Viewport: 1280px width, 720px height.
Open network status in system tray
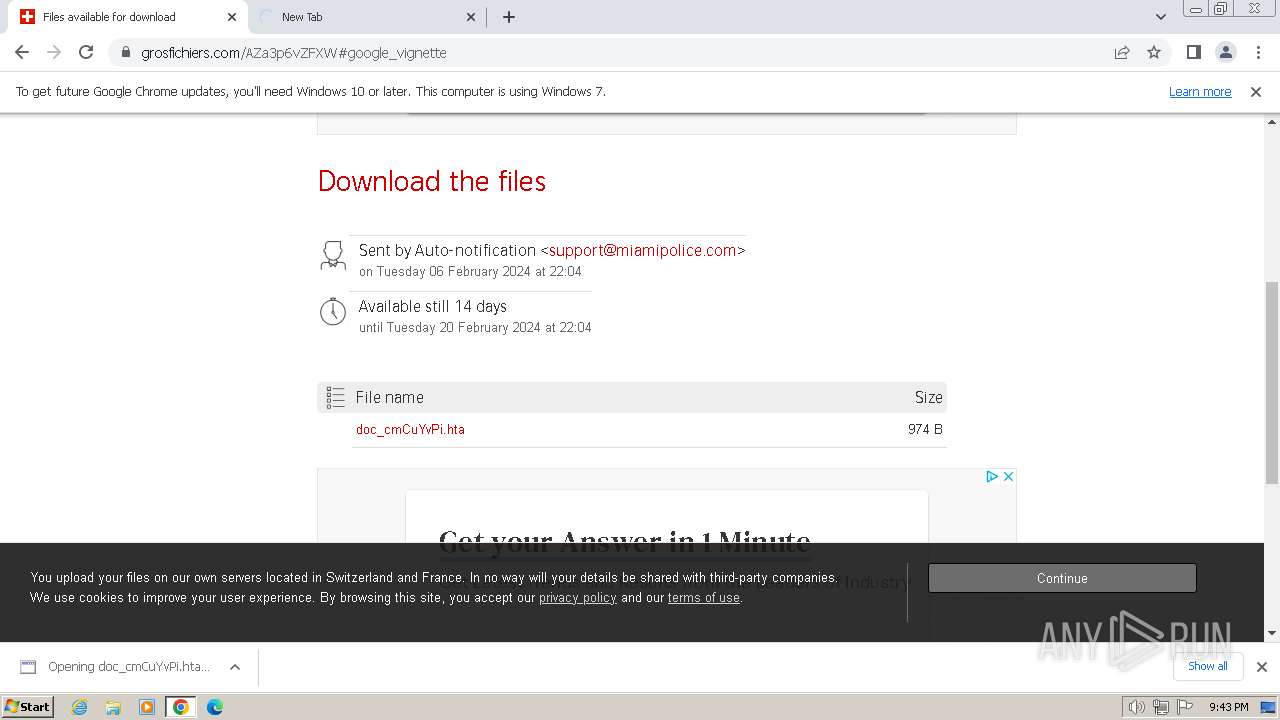pos(1160,707)
